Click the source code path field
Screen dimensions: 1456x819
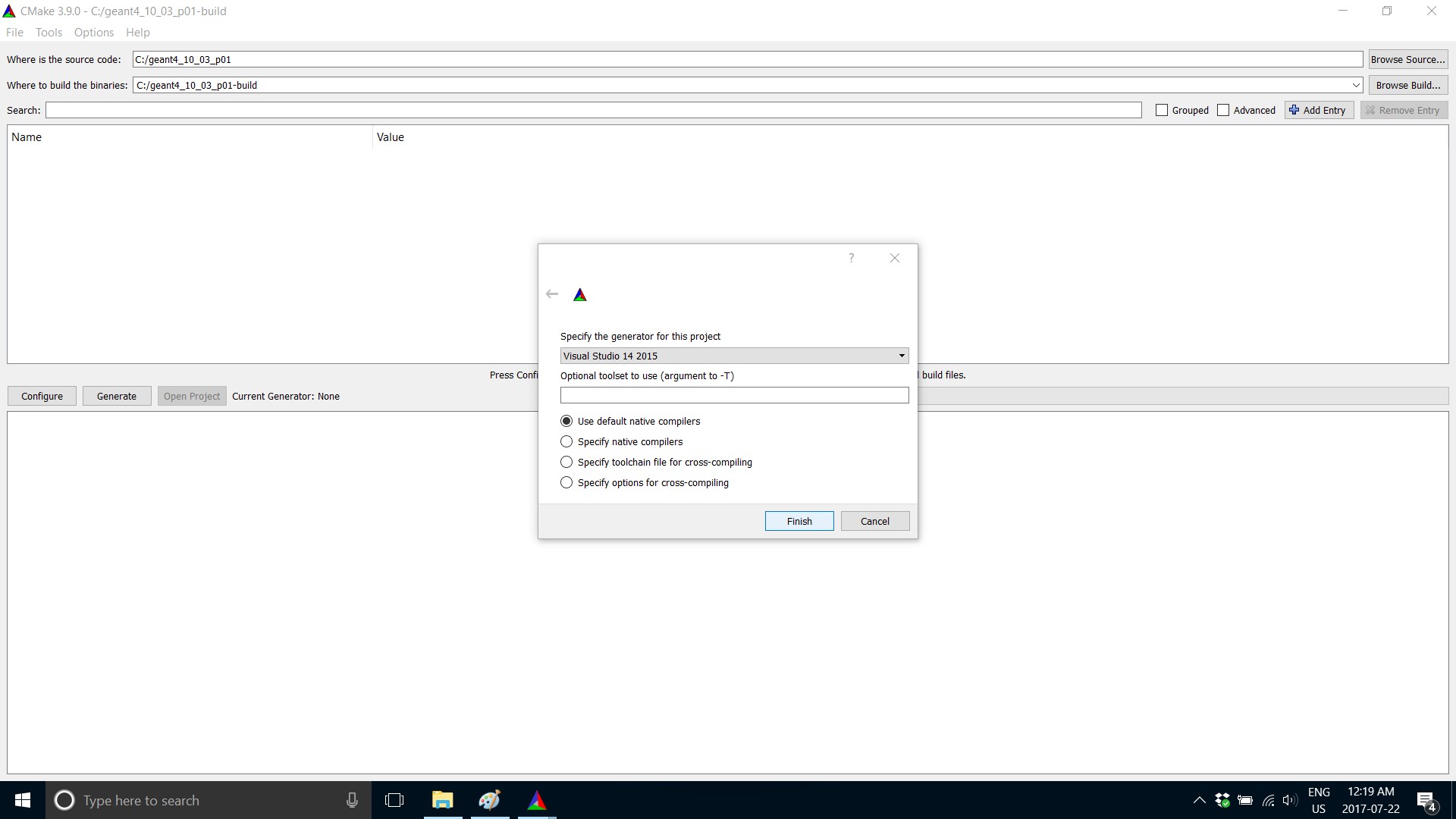point(748,59)
